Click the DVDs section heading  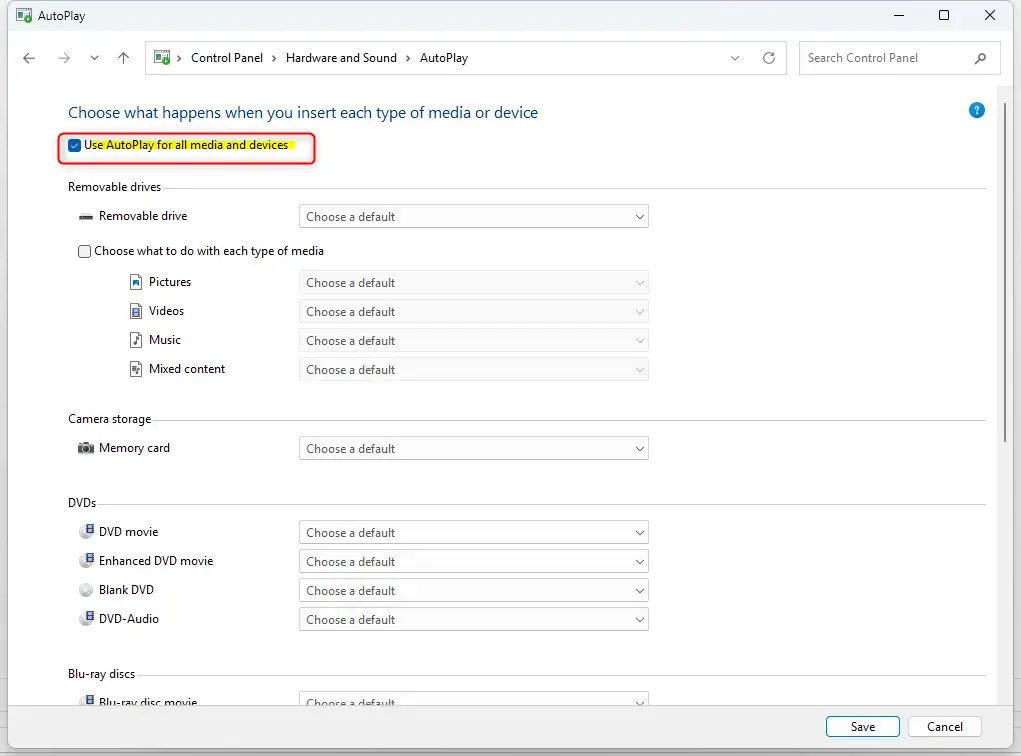click(x=82, y=503)
